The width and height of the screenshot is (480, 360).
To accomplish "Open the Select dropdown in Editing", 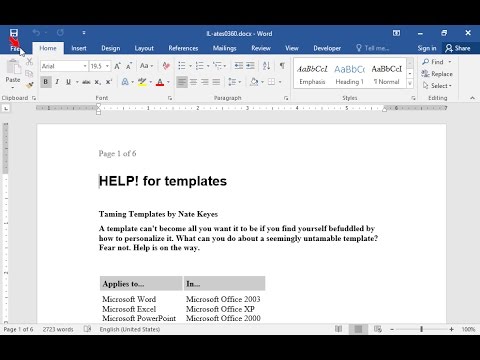I will pyautogui.click(x=437, y=86).
